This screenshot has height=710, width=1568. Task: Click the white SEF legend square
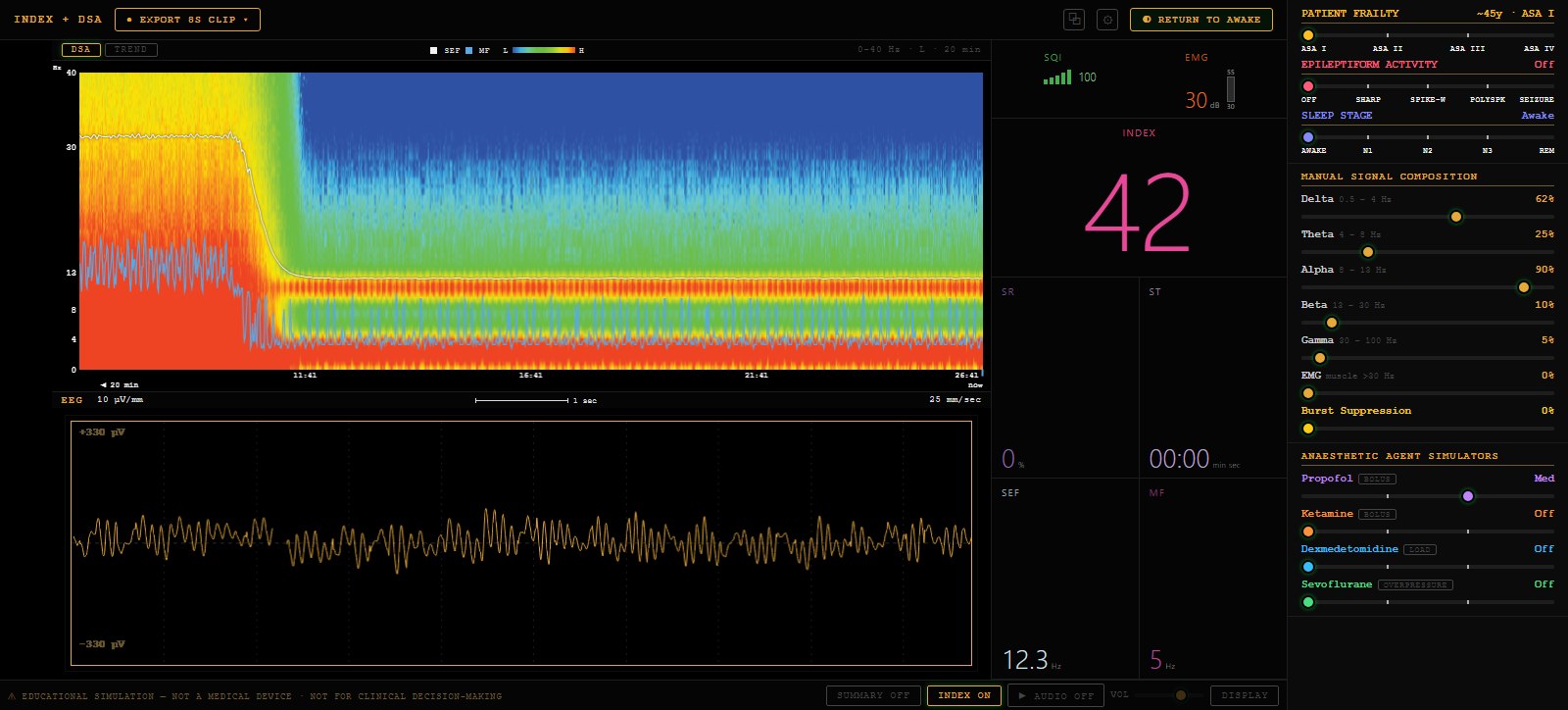[x=434, y=50]
